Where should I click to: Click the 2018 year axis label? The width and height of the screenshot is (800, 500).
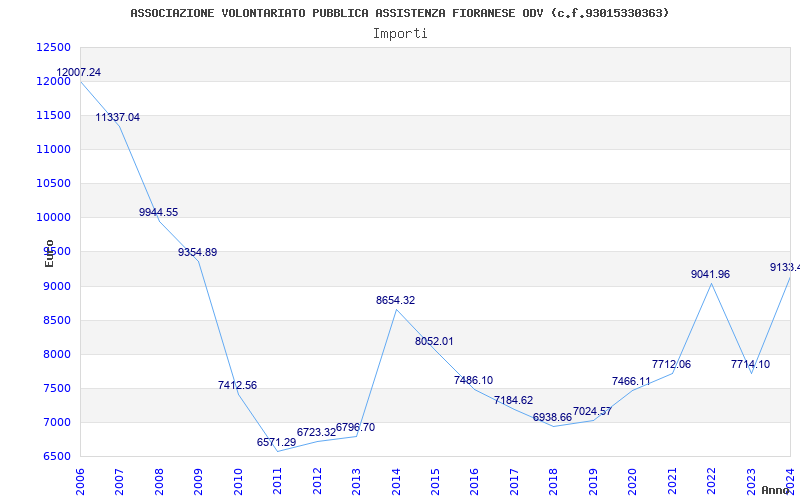554,482
